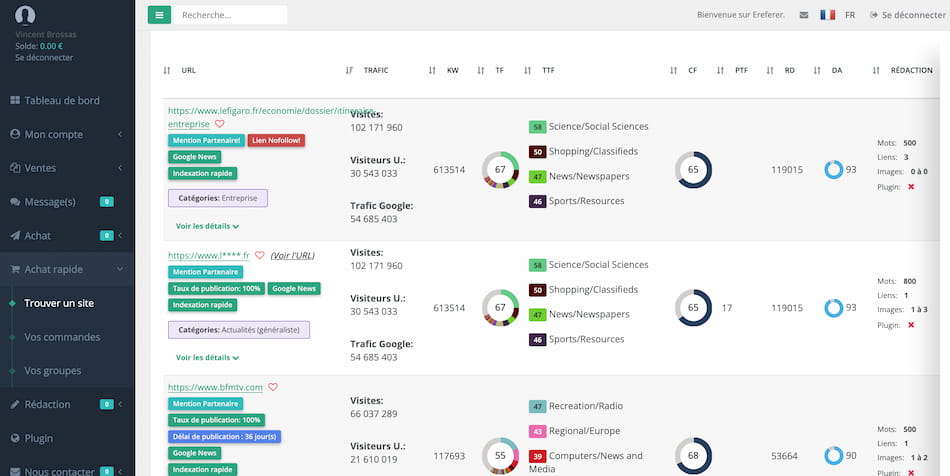950x476 pixels.
Task: Expand Mon compte sidebar menu
Action: 67,134
